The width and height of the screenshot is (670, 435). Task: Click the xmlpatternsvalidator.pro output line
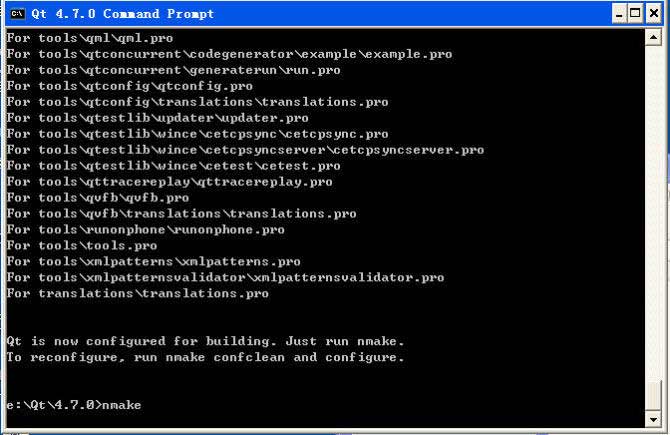[225, 278]
